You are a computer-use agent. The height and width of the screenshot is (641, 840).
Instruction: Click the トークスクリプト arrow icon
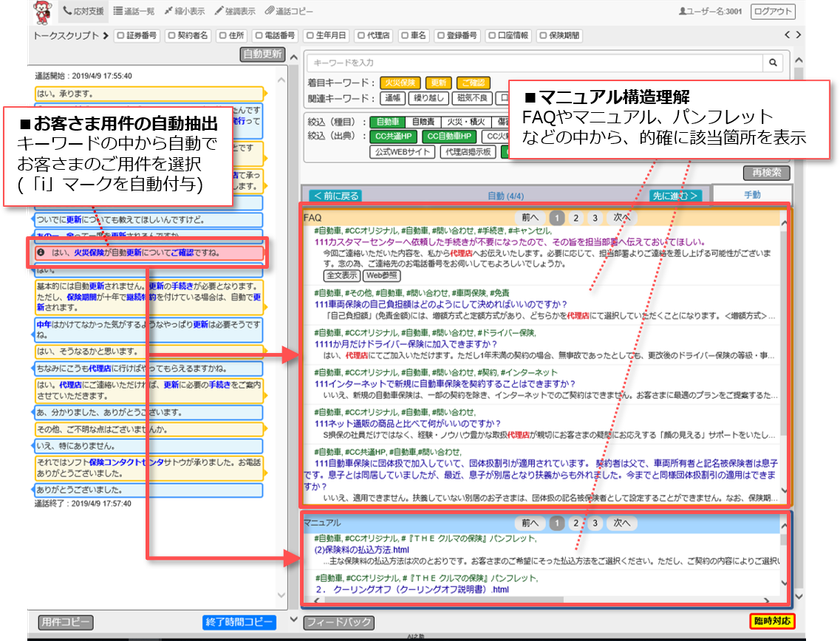coord(105,33)
